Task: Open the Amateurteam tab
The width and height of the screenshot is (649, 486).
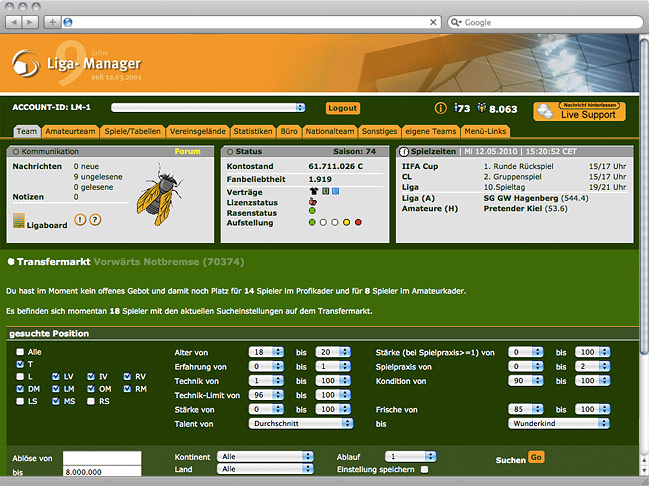Action: (70, 131)
